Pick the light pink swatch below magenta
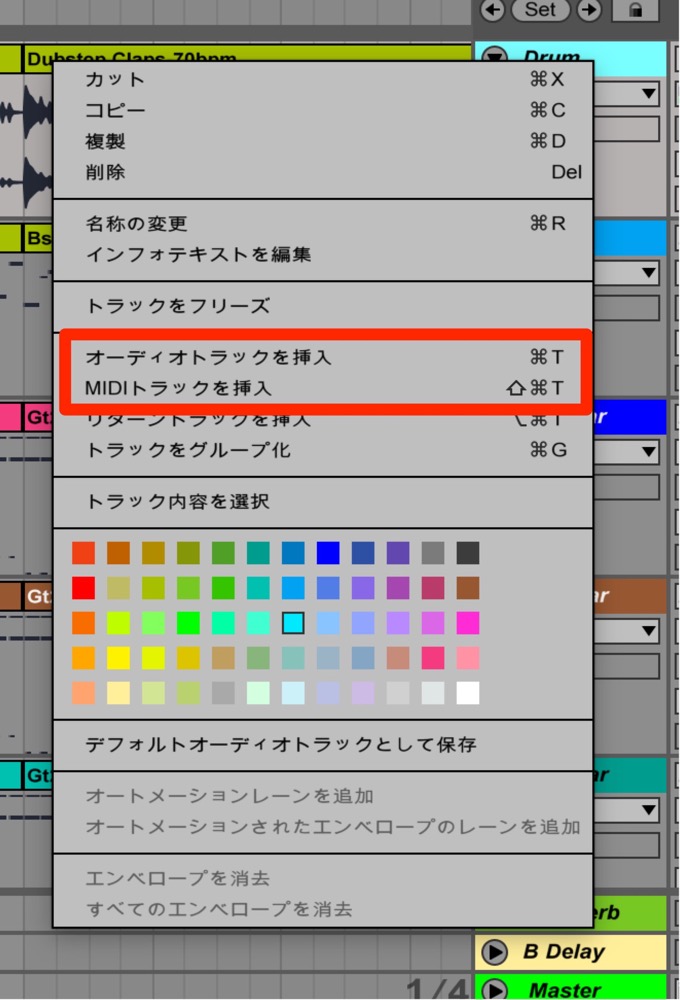680x1000 pixels. point(468,658)
